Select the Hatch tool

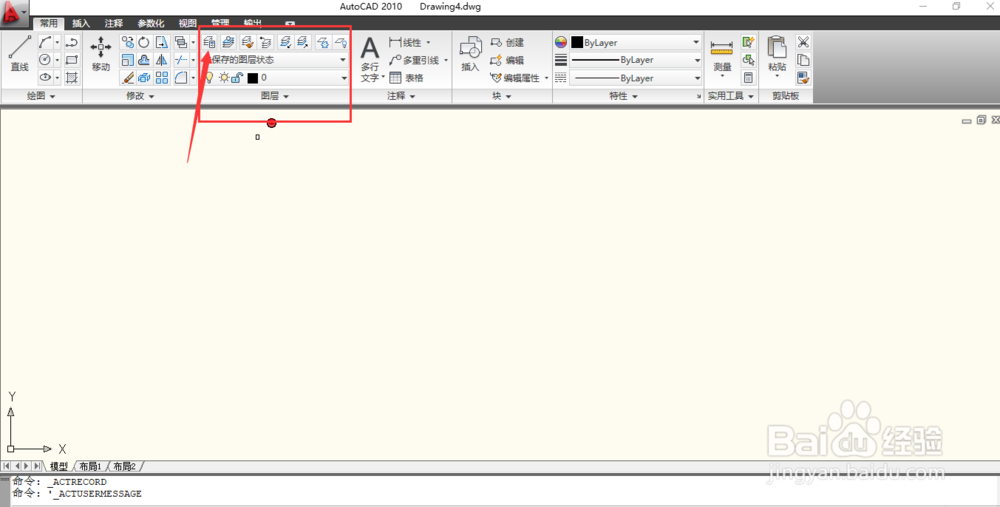(71, 78)
